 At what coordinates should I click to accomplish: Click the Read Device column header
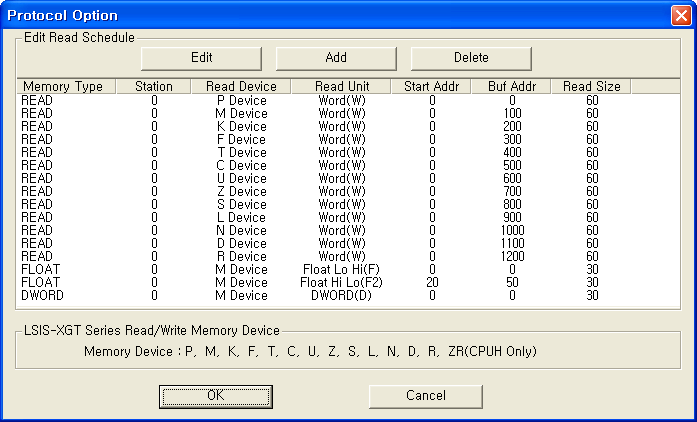pyautogui.click(x=241, y=86)
